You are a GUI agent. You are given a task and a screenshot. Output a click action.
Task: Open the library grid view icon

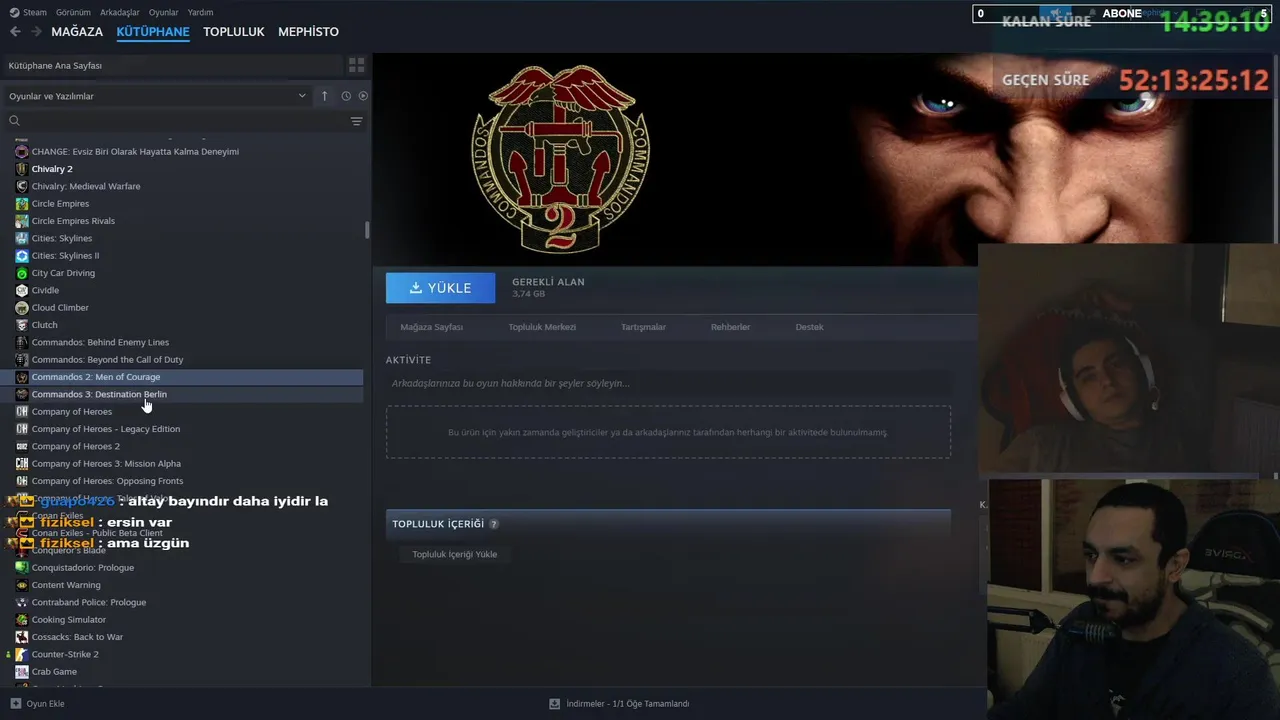(356, 65)
